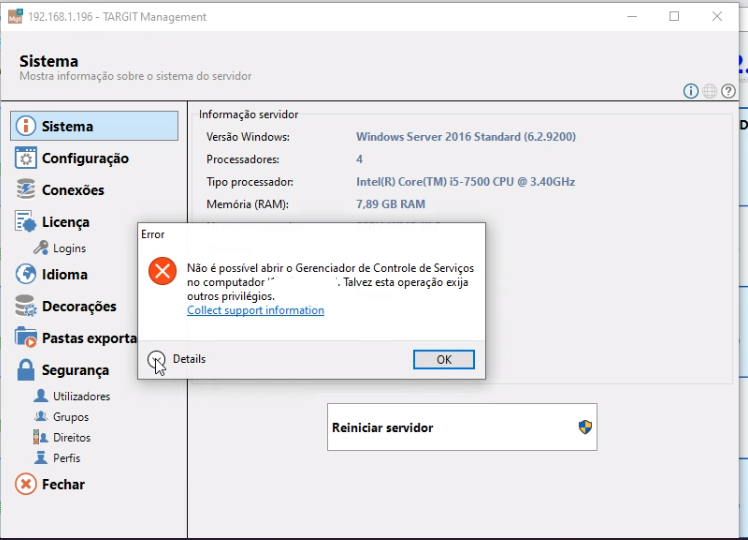Click the question mark help icon
The image size is (748, 540).
pos(728,91)
